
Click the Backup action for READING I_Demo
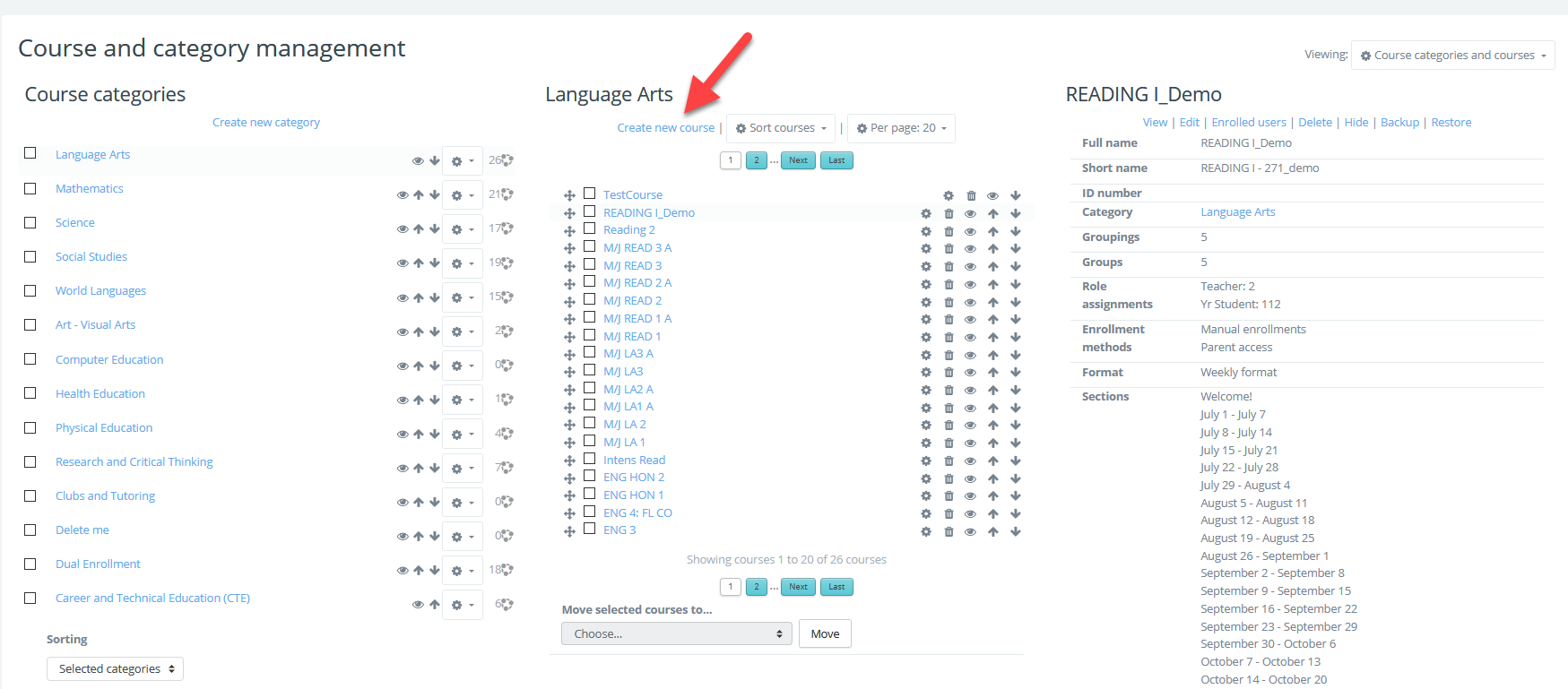pyautogui.click(x=1399, y=123)
